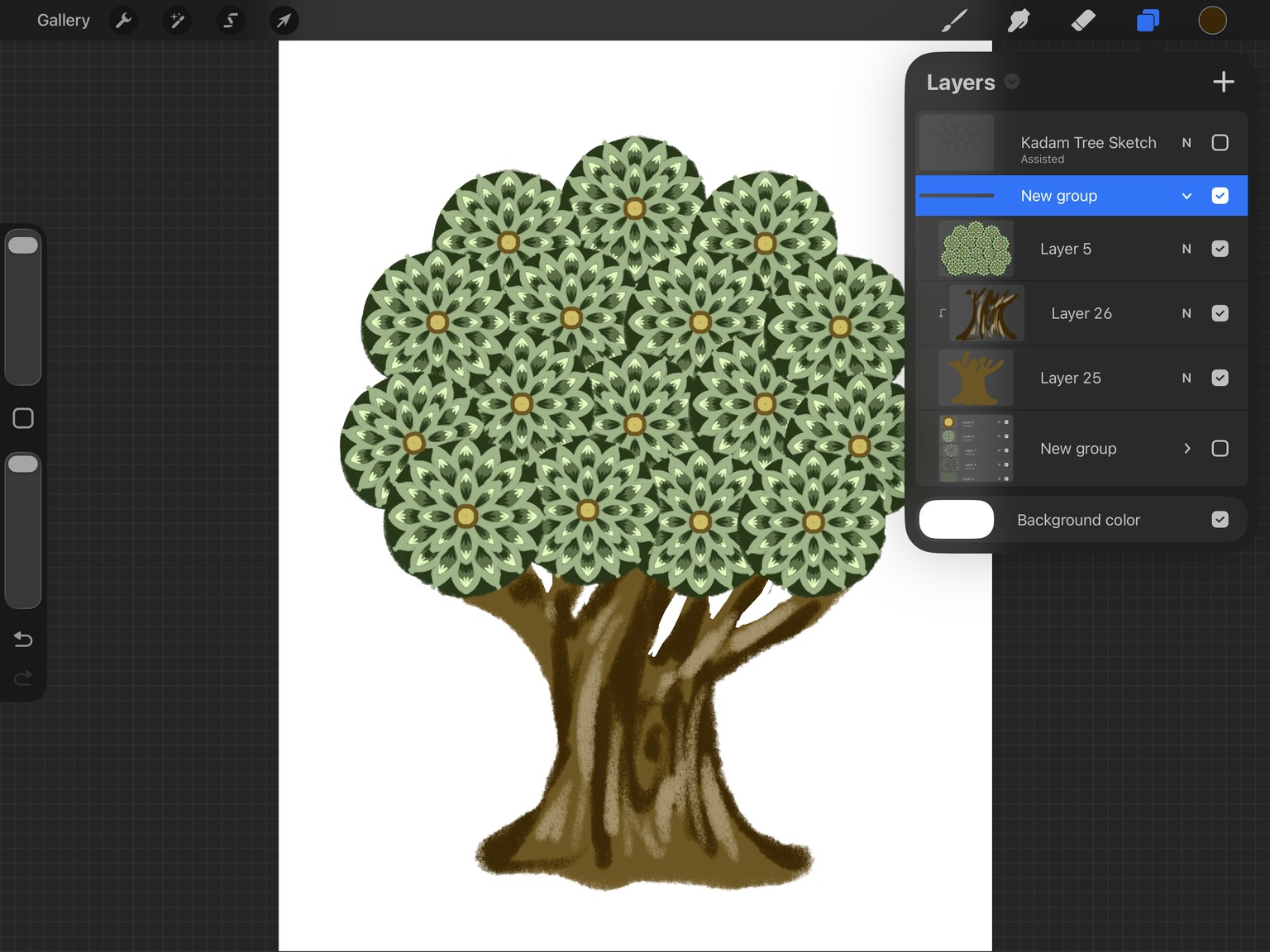This screenshot has height=952, width=1270.
Task: Open blend mode N for Layer 5
Action: (x=1186, y=249)
